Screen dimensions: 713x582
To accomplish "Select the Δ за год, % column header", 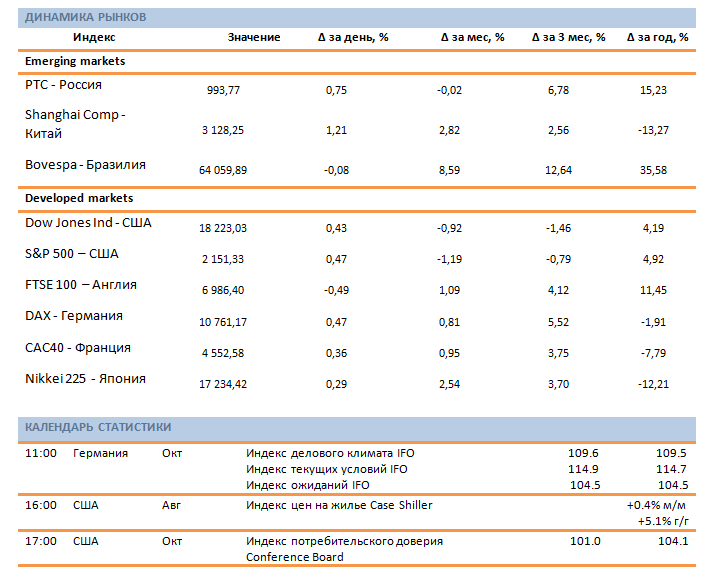I will point(657,38).
